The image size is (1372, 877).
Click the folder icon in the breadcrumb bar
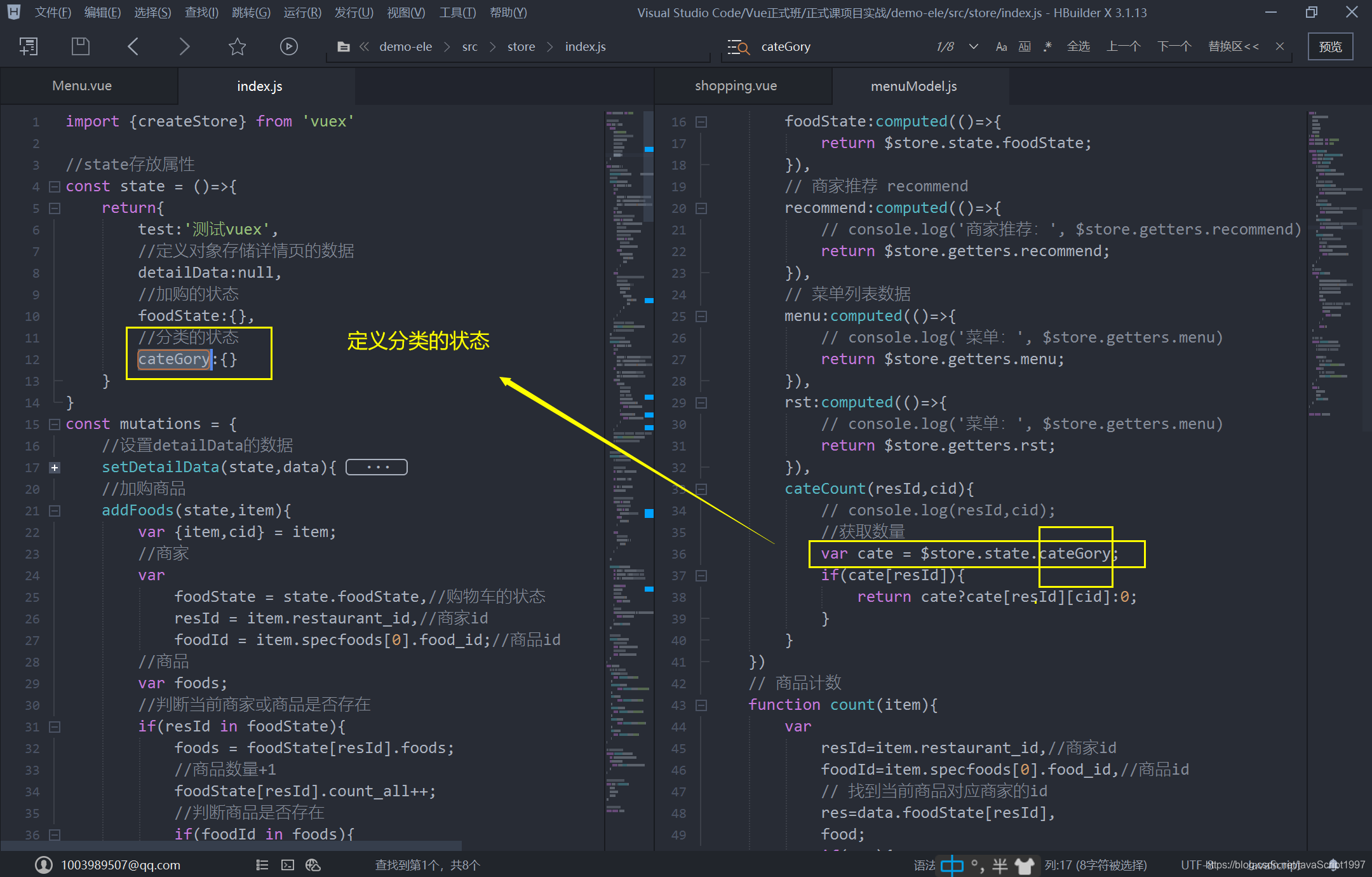coord(343,47)
